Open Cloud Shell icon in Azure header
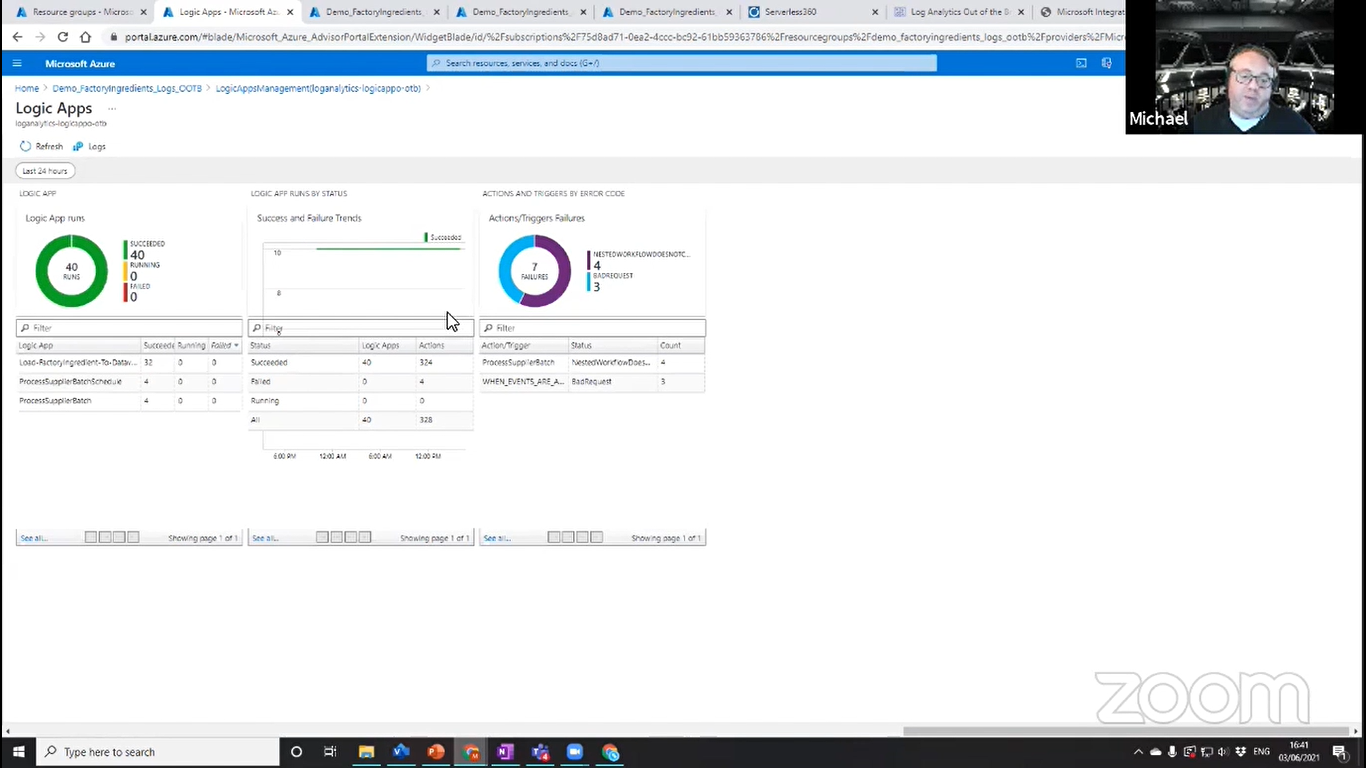The height and width of the screenshot is (768, 1366). 1081,63
